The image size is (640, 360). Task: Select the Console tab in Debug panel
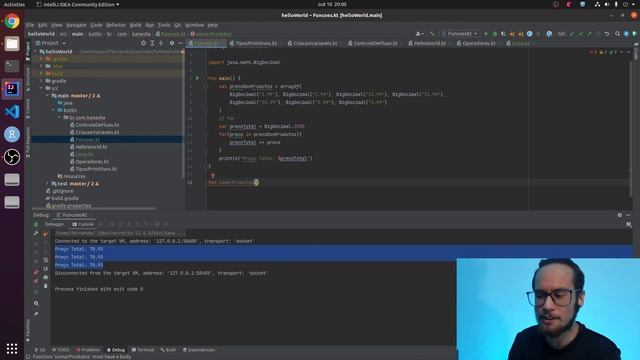[x=83, y=224]
